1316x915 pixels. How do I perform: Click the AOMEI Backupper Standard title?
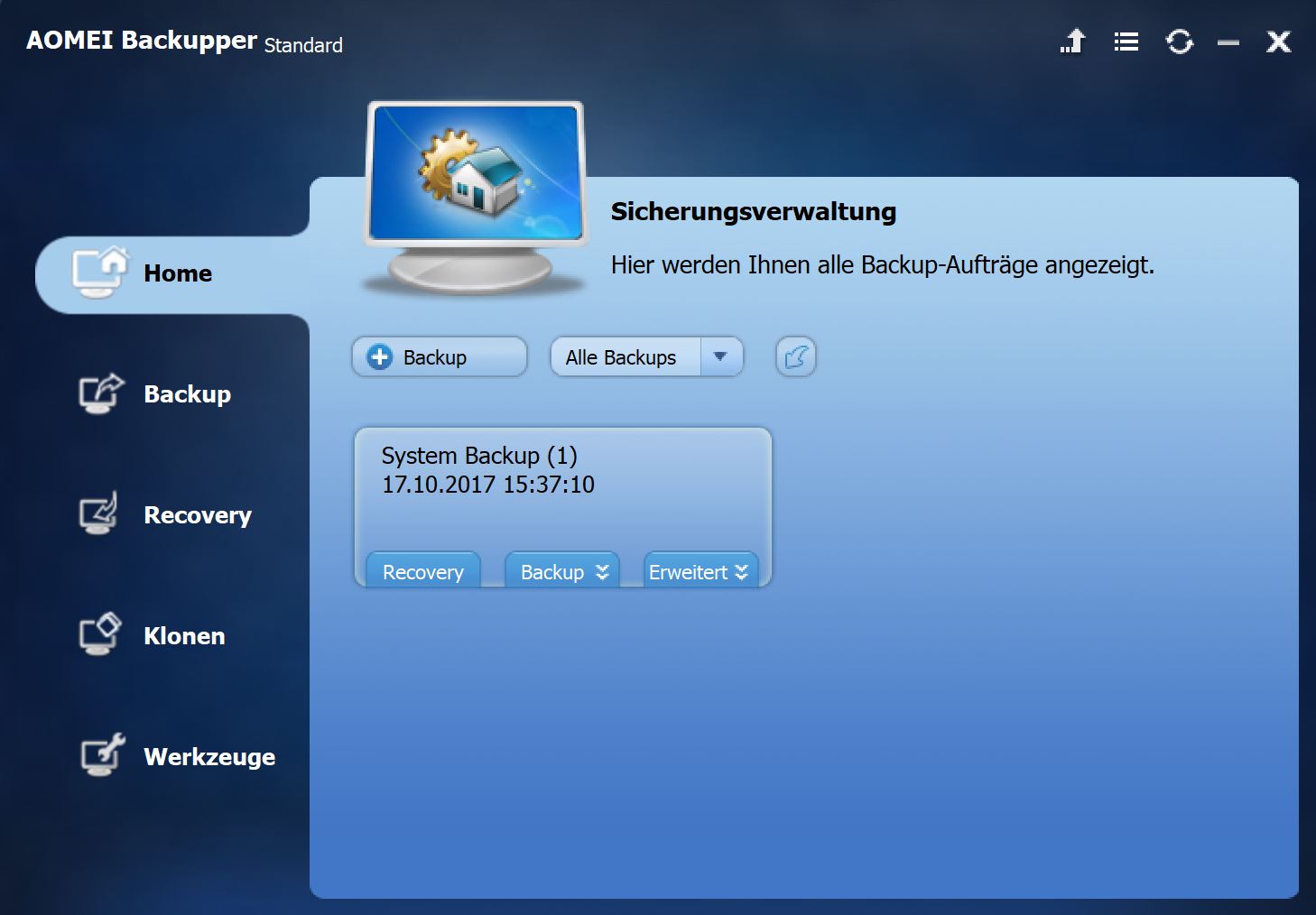[x=184, y=42]
